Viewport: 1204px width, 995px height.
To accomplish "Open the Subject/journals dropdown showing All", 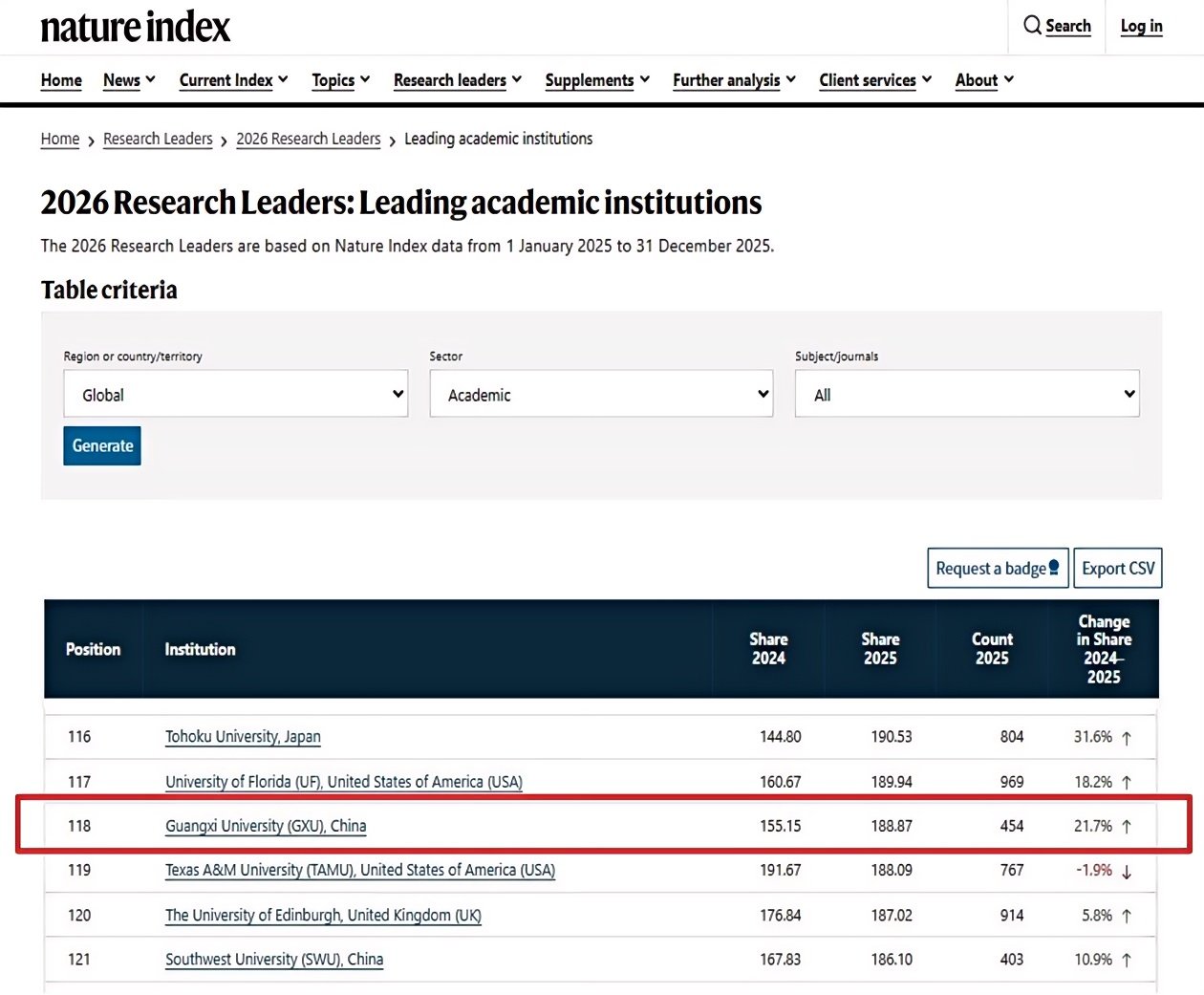I will click(967, 394).
